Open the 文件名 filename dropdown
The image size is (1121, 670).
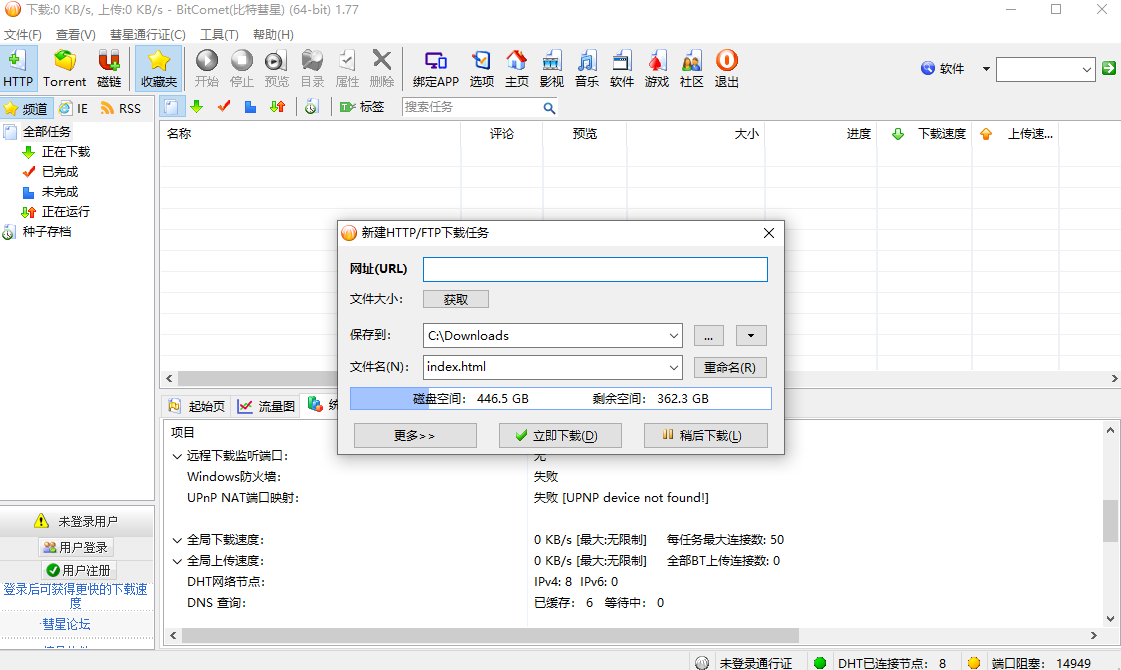672,367
